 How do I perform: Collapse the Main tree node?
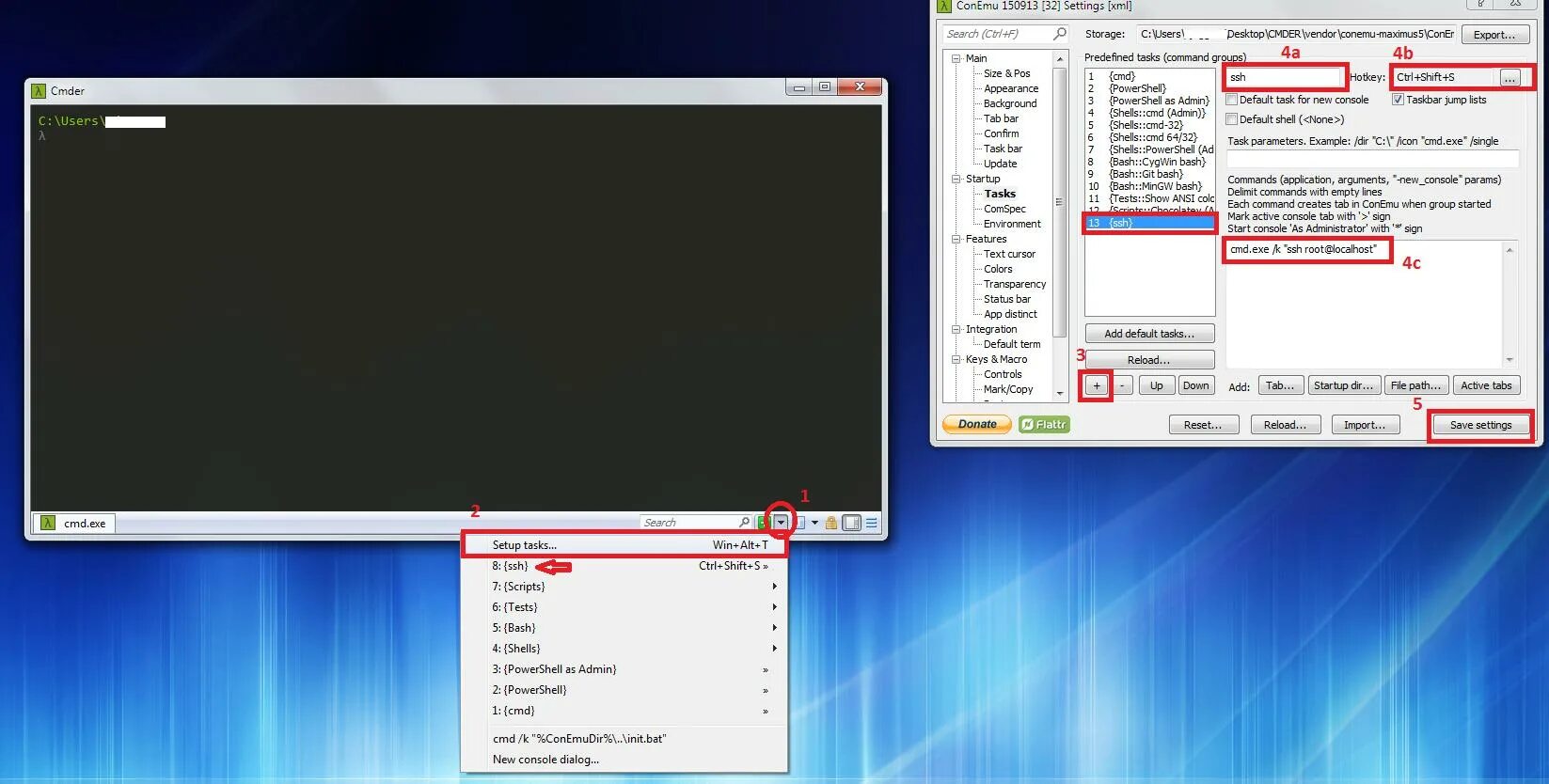(x=956, y=58)
